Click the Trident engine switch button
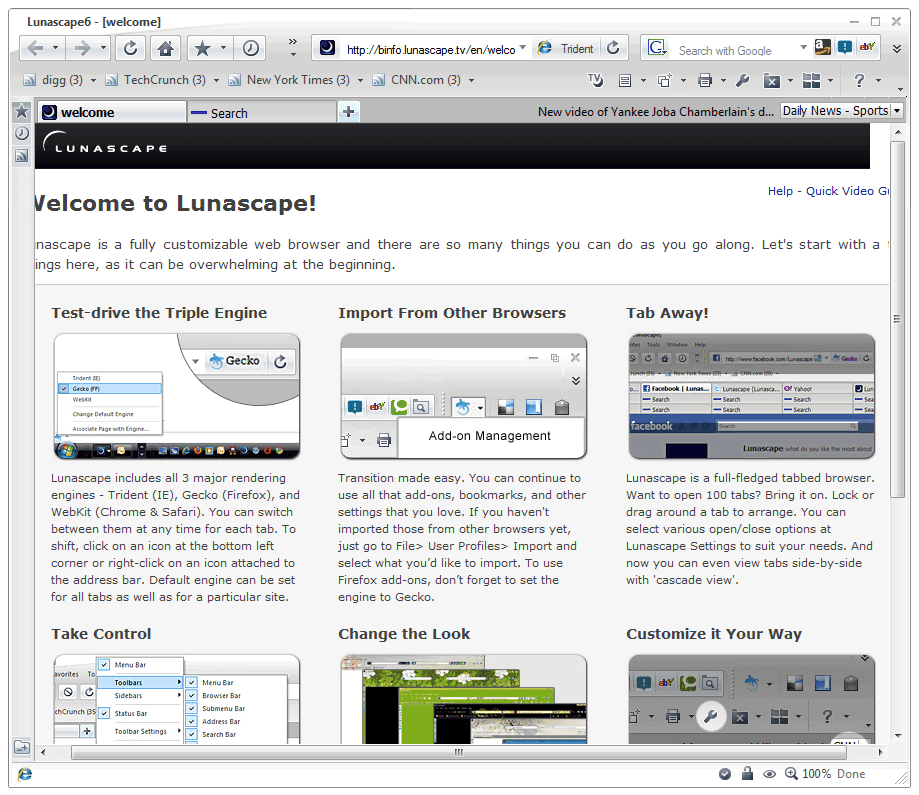 point(566,49)
